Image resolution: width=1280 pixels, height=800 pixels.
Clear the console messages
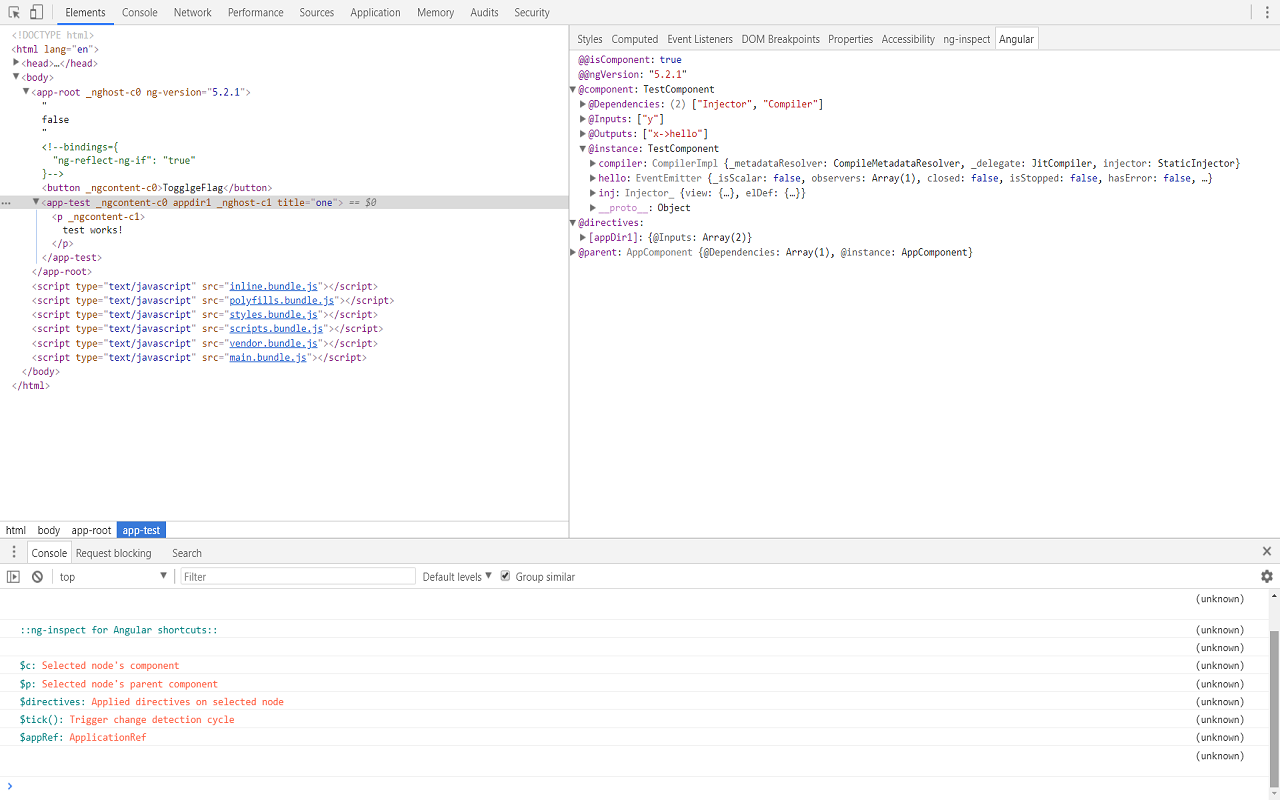pyautogui.click(x=37, y=576)
